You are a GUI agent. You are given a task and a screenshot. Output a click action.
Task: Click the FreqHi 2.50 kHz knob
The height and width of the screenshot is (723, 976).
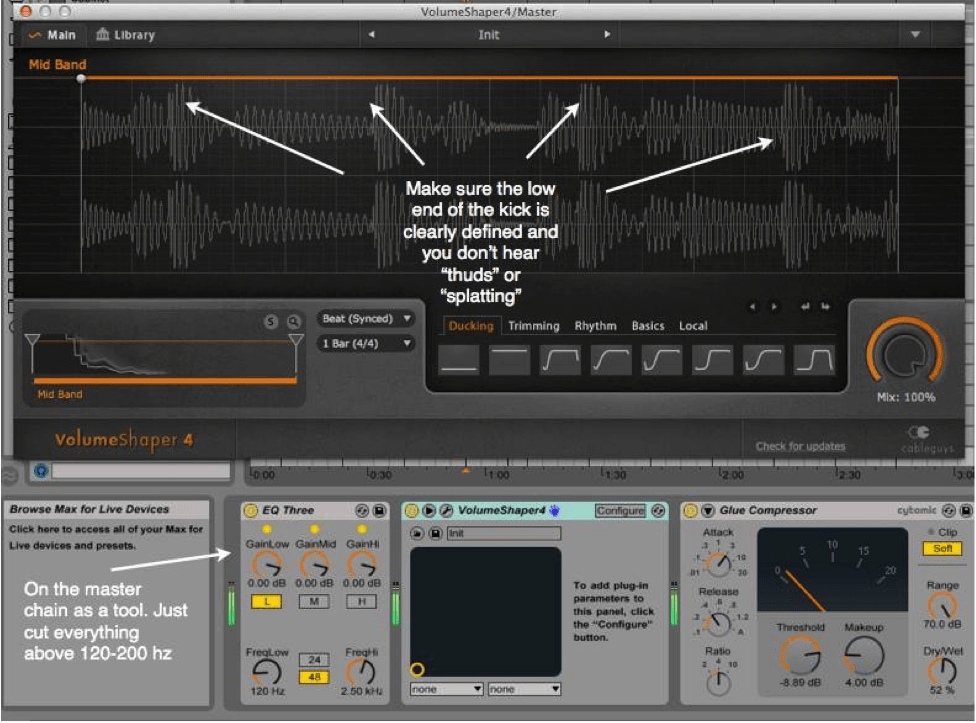pos(360,673)
